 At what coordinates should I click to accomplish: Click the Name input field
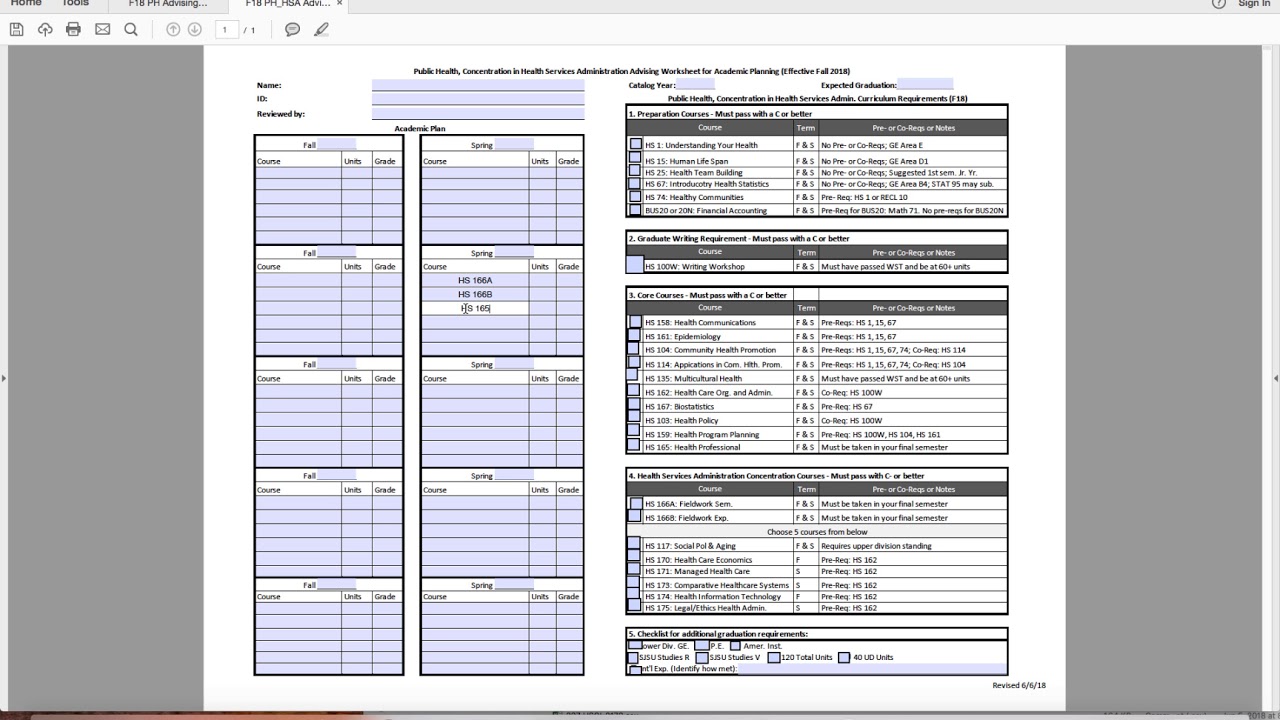click(478, 85)
